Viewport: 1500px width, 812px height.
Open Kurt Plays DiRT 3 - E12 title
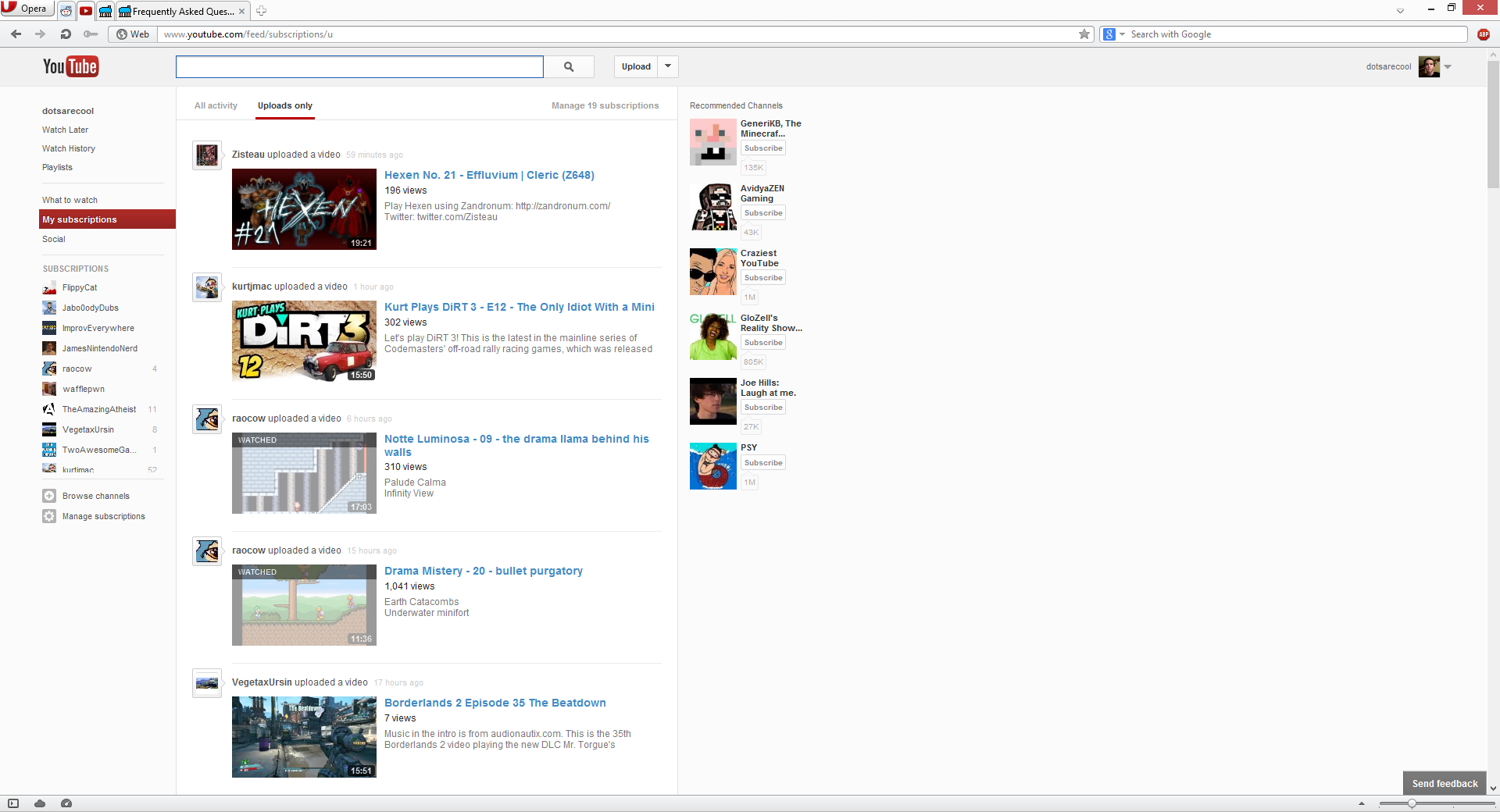(x=520, y=307)
